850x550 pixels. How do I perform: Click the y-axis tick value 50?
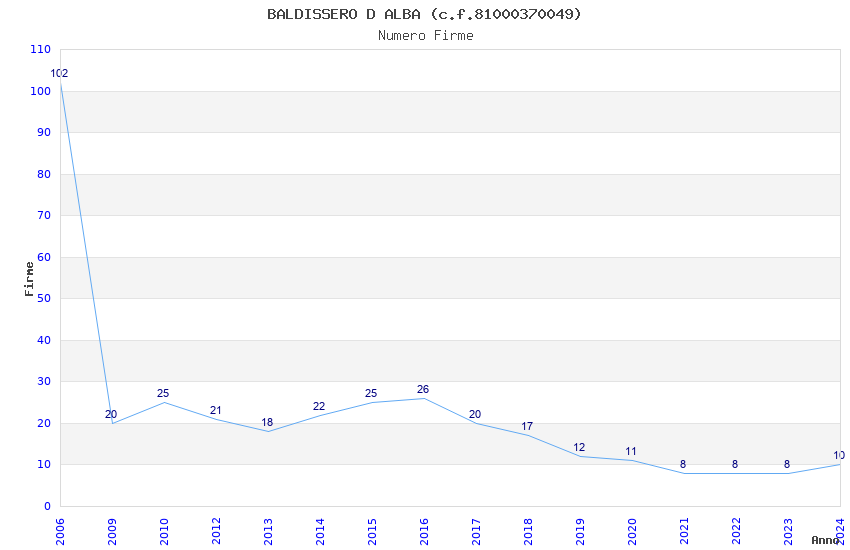[44, 298]
